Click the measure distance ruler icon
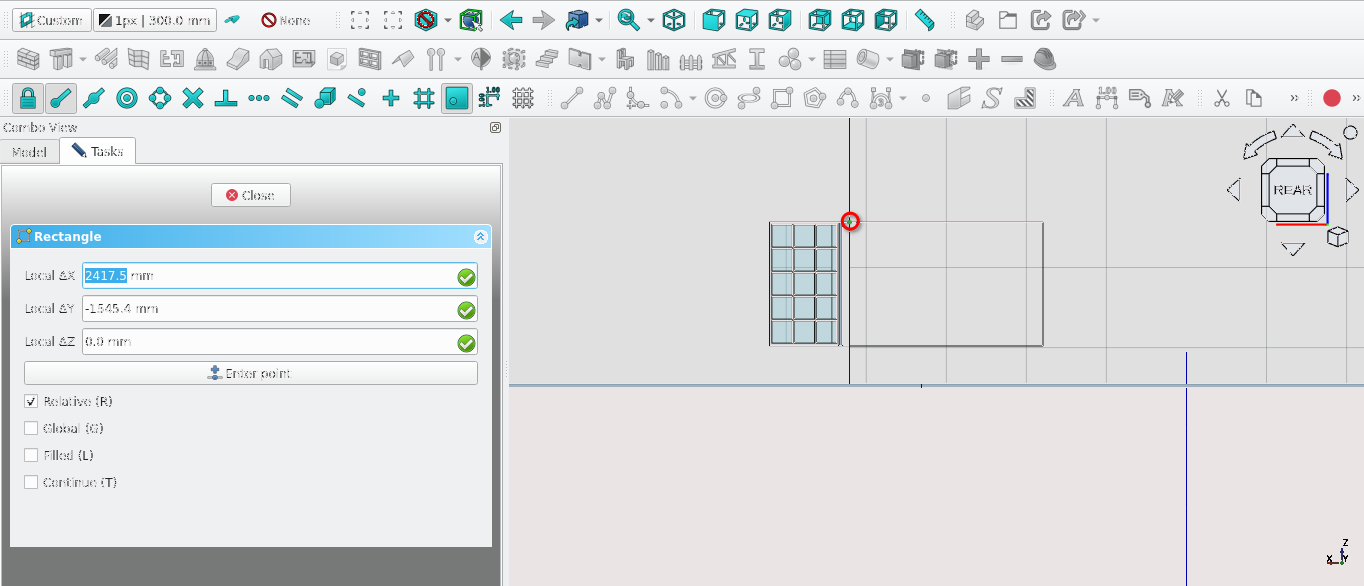The height and width of the screenshot is (586, 1364). click(x=925, y=20)
